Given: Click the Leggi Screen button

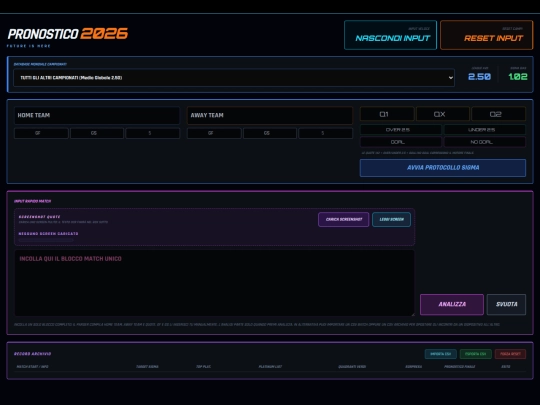Looking at the screenshot, I should 391,219.
